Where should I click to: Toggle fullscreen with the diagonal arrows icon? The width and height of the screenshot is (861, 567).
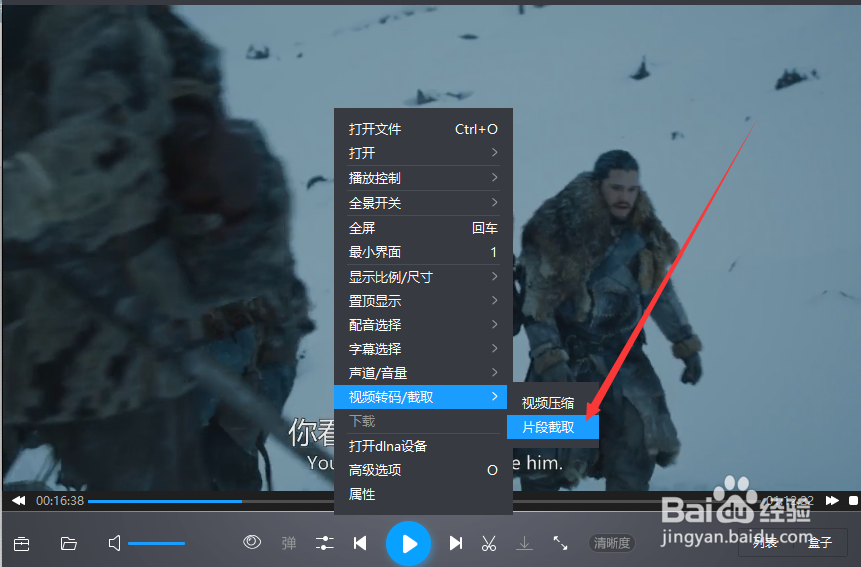coord(560,543)
